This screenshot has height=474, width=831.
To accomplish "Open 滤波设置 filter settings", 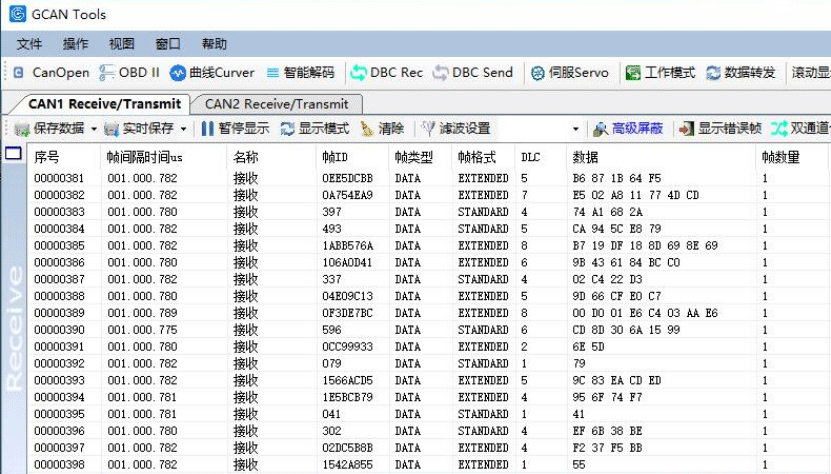I will coord(456,129).
